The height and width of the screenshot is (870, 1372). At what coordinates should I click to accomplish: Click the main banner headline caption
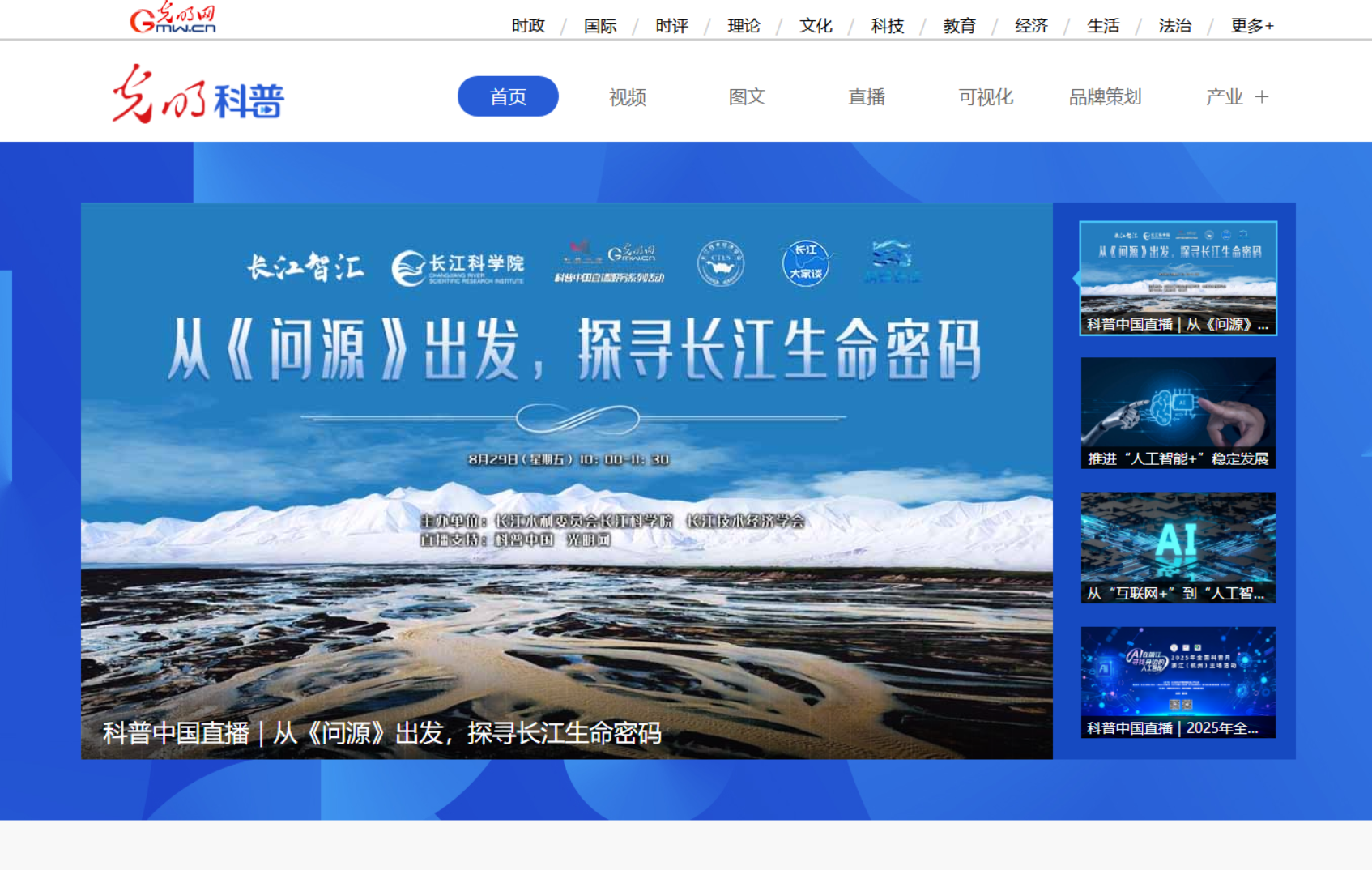tap(382, 733)
